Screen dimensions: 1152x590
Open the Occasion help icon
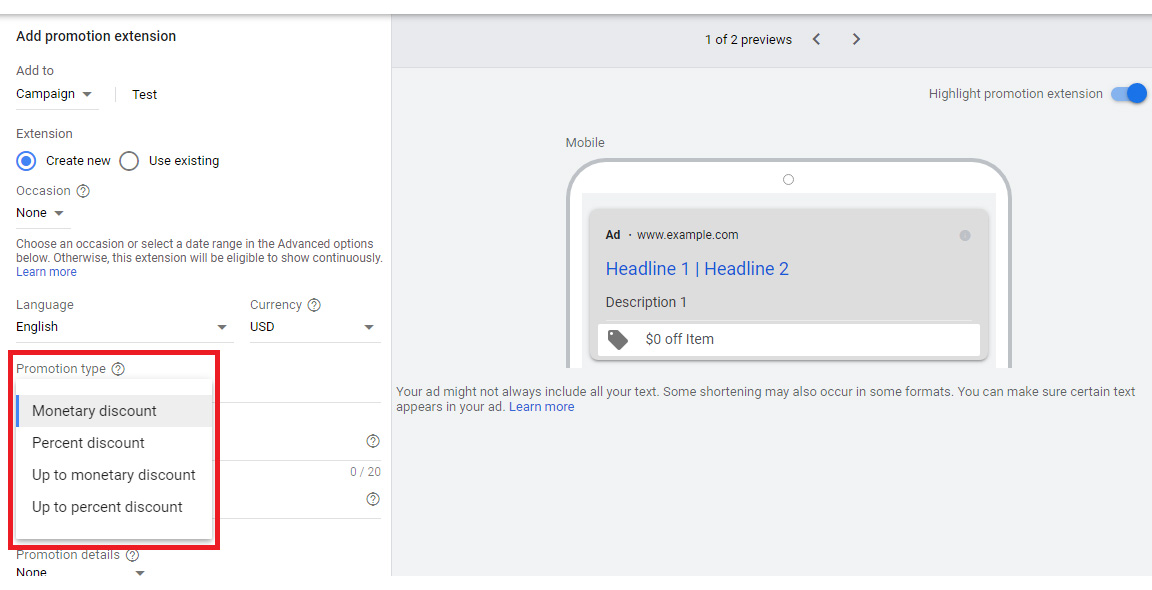click(83, 191)
